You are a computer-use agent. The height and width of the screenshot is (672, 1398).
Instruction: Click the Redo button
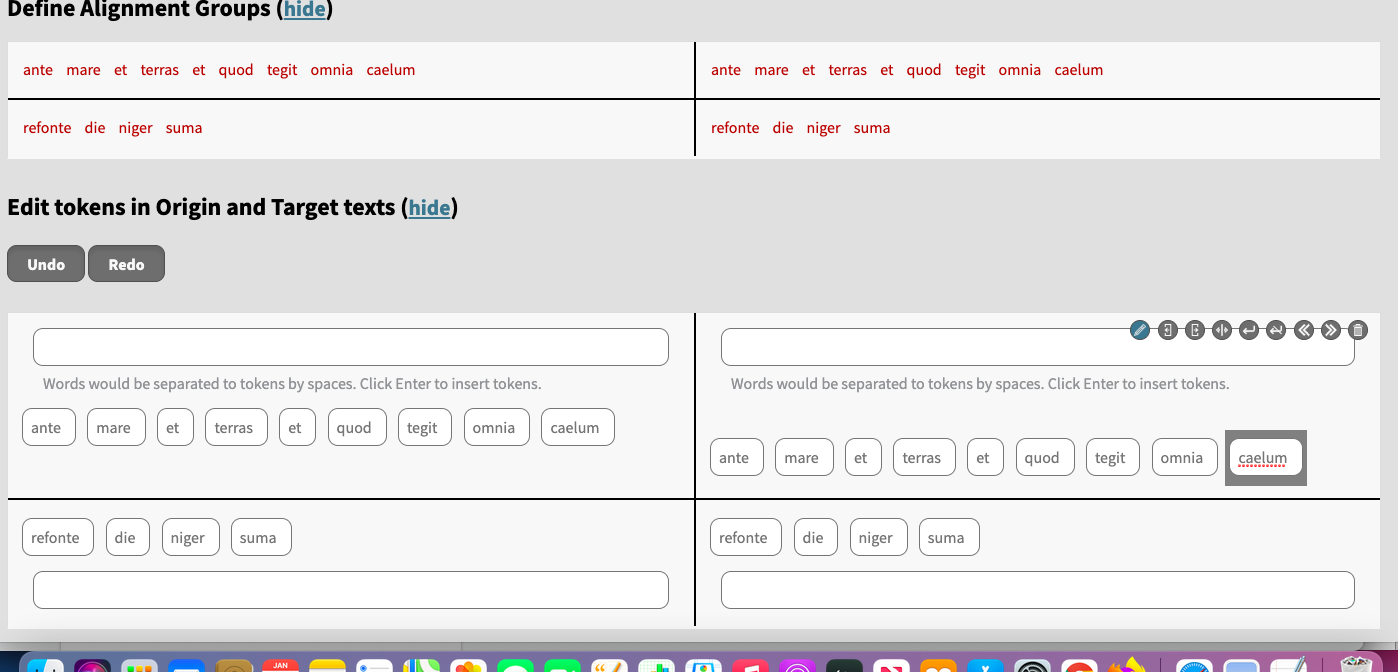pos(126,263)
